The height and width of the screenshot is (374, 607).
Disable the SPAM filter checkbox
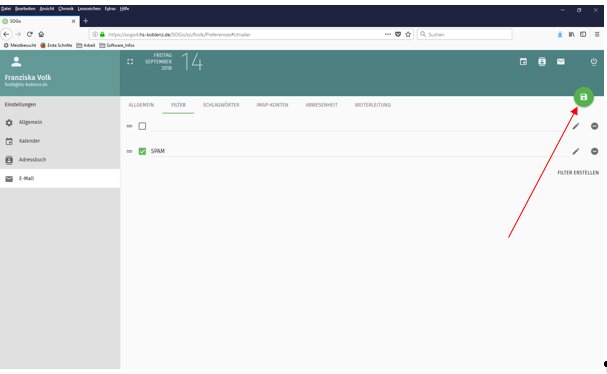point(142,151)
